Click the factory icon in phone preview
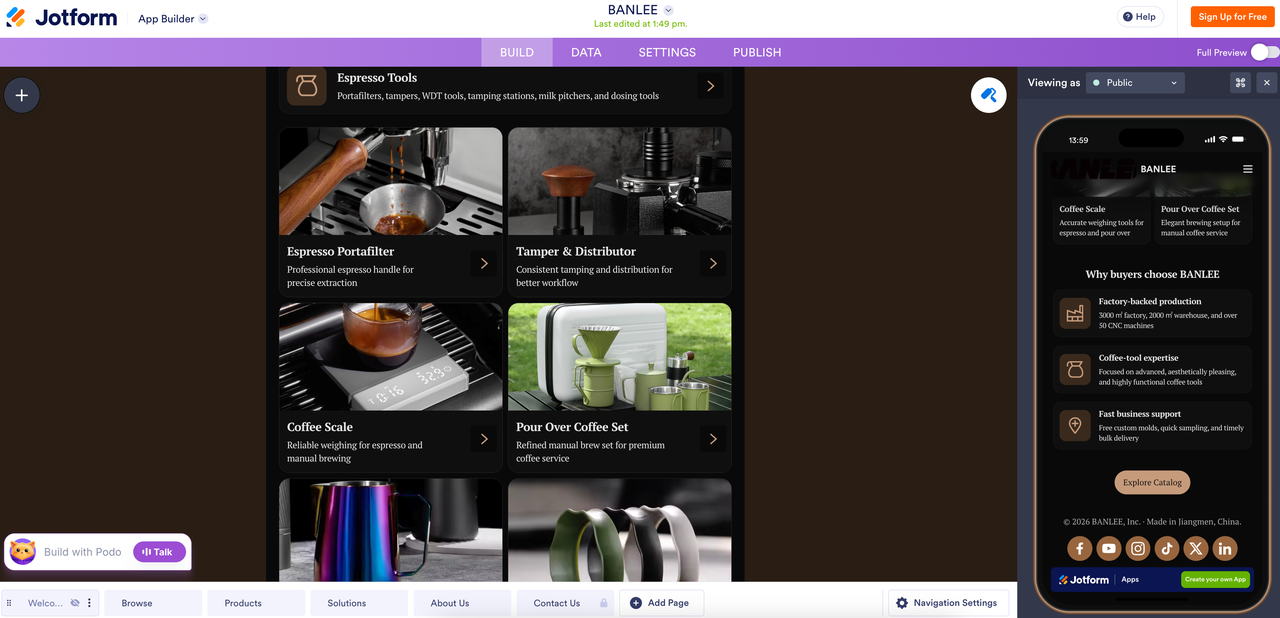 [x=1075, y=314]
